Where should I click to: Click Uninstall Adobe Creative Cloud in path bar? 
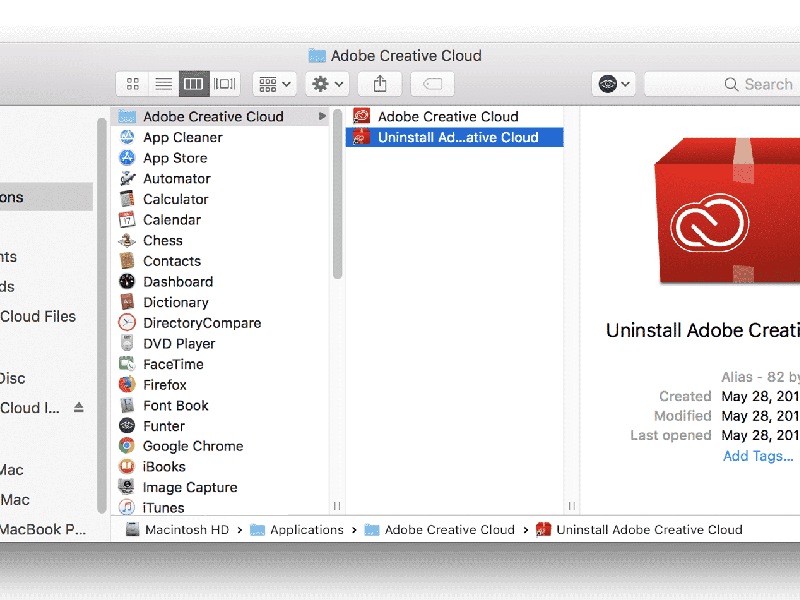click(x=639, y=530)
